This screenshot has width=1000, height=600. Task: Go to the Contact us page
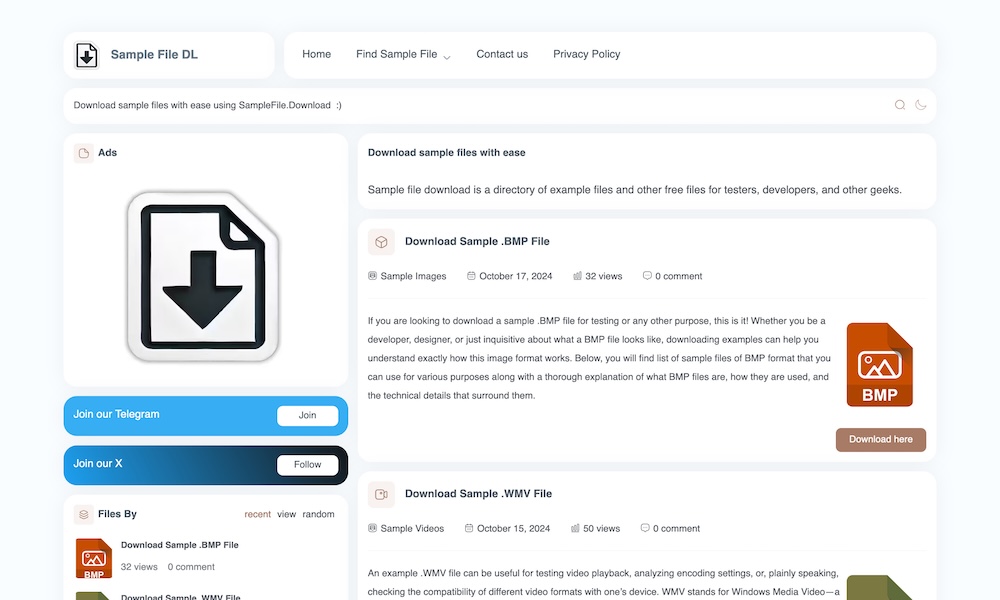click(502, 55)
